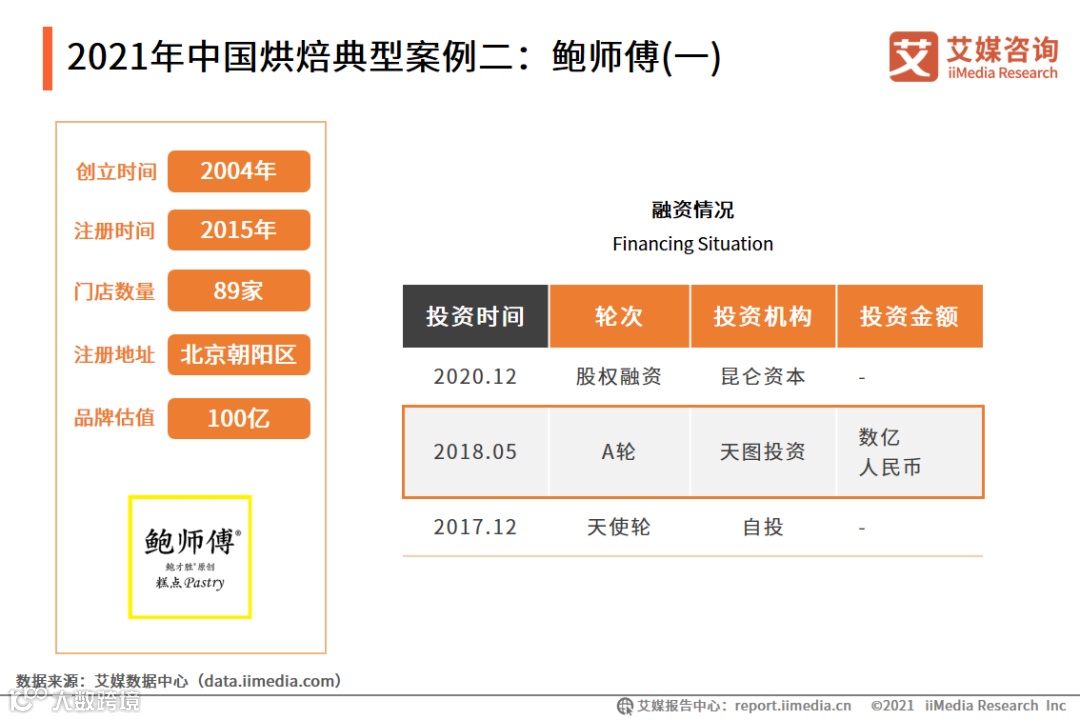The height and width of the screenshot is (720, 1080).
Task: Select the 2004年 founding year badge
Action: 239,171
